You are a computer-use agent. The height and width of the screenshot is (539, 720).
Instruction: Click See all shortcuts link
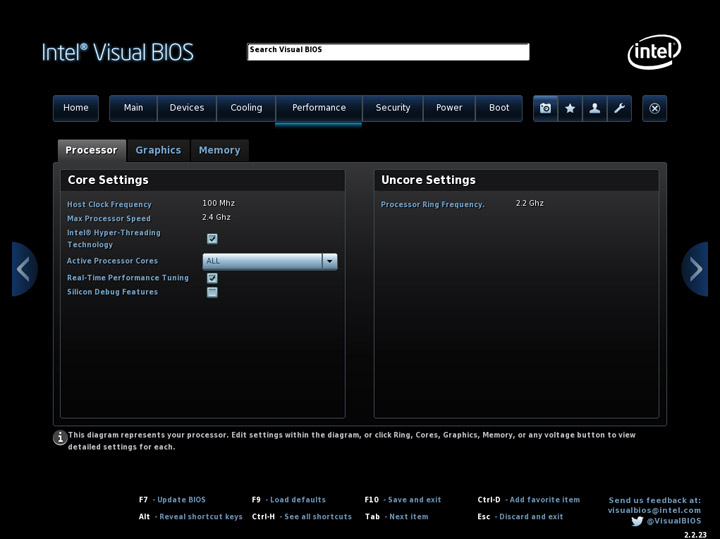pyautogui.click(x=318, y=517)
